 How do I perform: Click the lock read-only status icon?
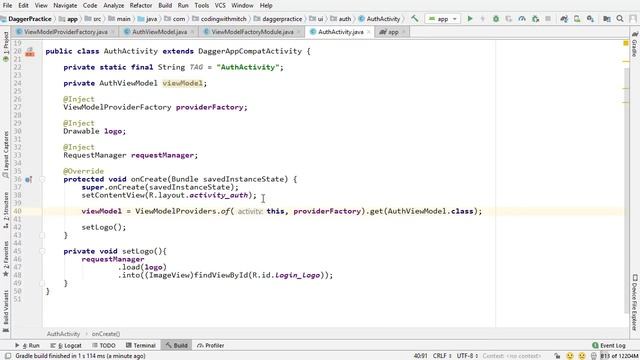[557, 356]
